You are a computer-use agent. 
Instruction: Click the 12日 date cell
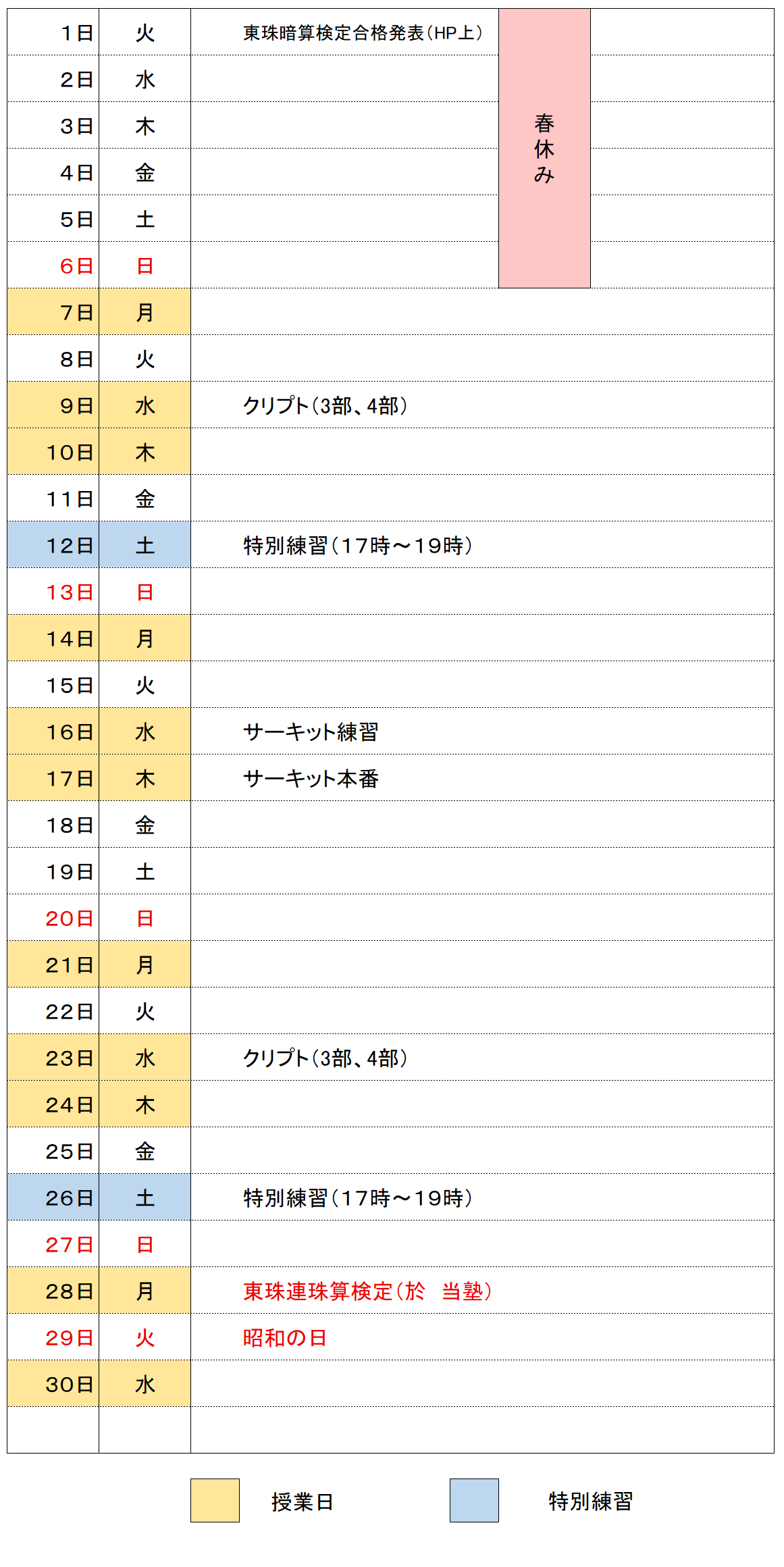[x=53, y=545]
